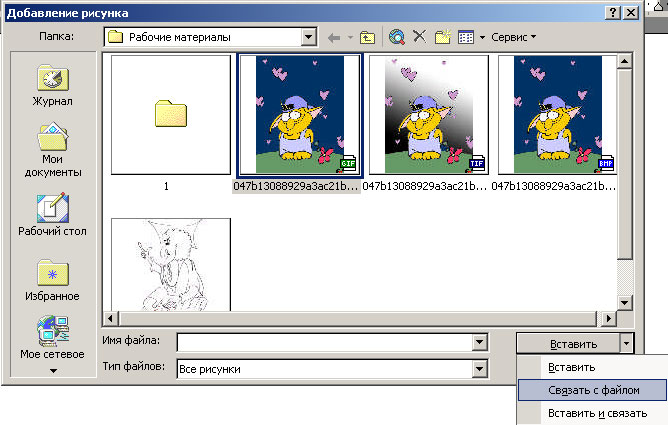Viewport: 668px width, 425px height.
Task: Delete the selected file with X icon
Action: (x=419, y=37)
